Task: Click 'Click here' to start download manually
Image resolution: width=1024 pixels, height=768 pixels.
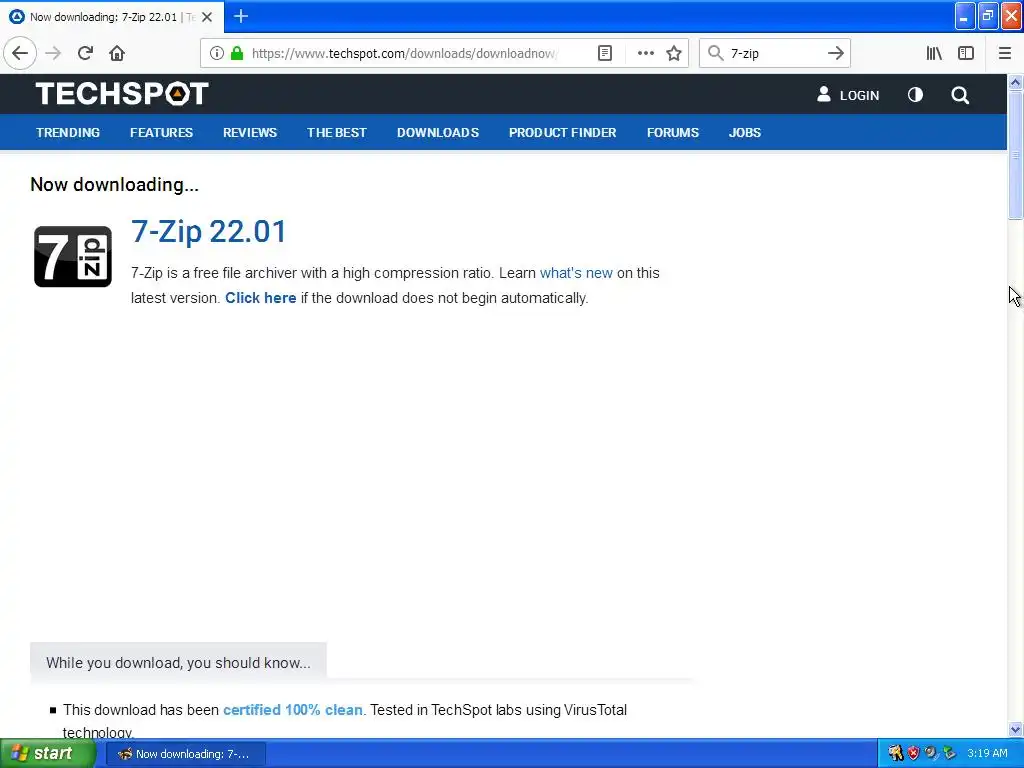Action: pos(261,298)
